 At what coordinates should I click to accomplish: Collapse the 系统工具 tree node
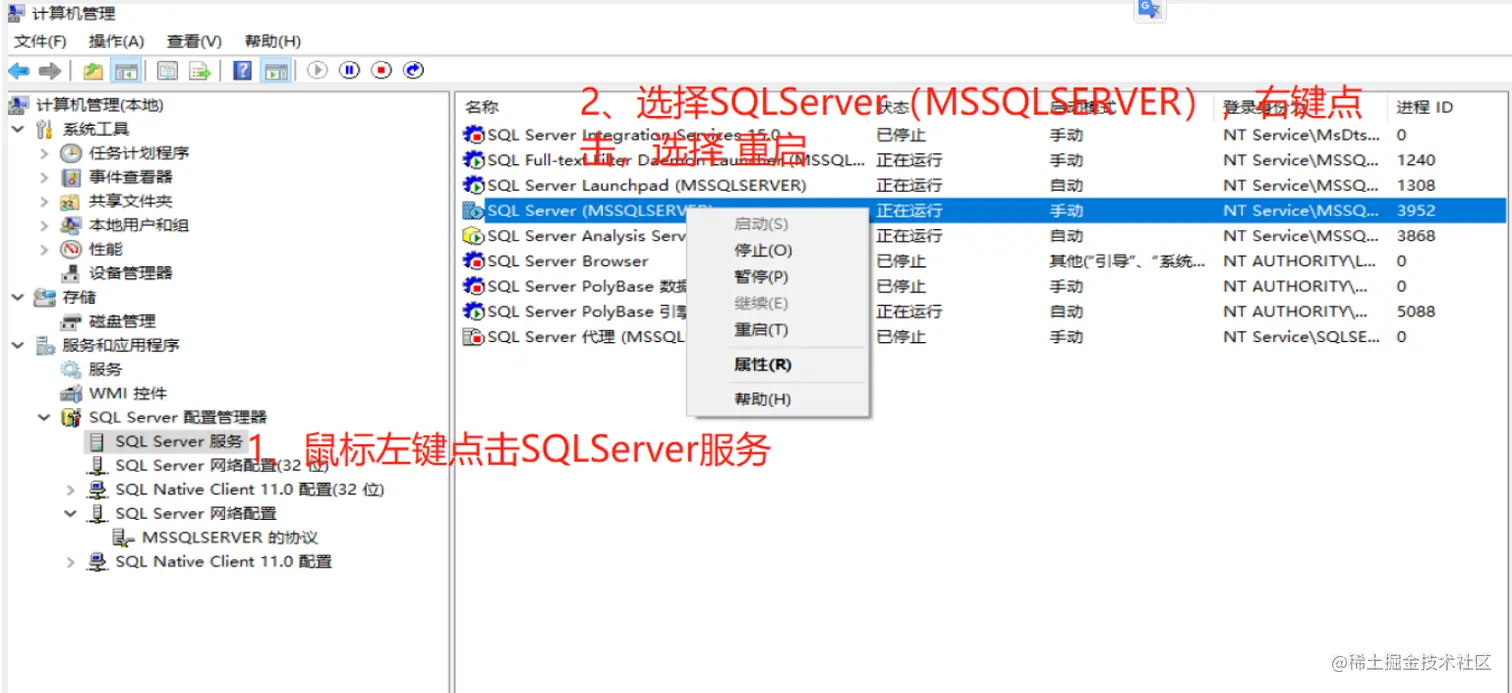[x=18, y=129]
